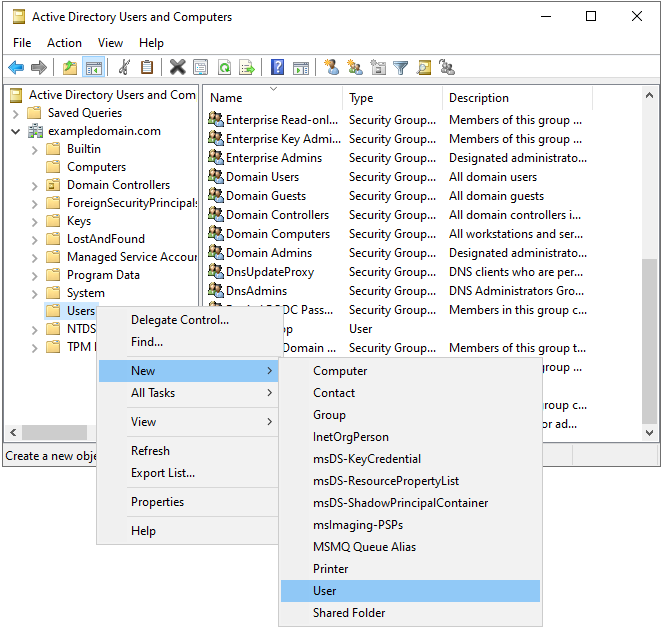Select Computer in the New submenu
The height and width of the screenshot is (629, 662).
[410, 371]
